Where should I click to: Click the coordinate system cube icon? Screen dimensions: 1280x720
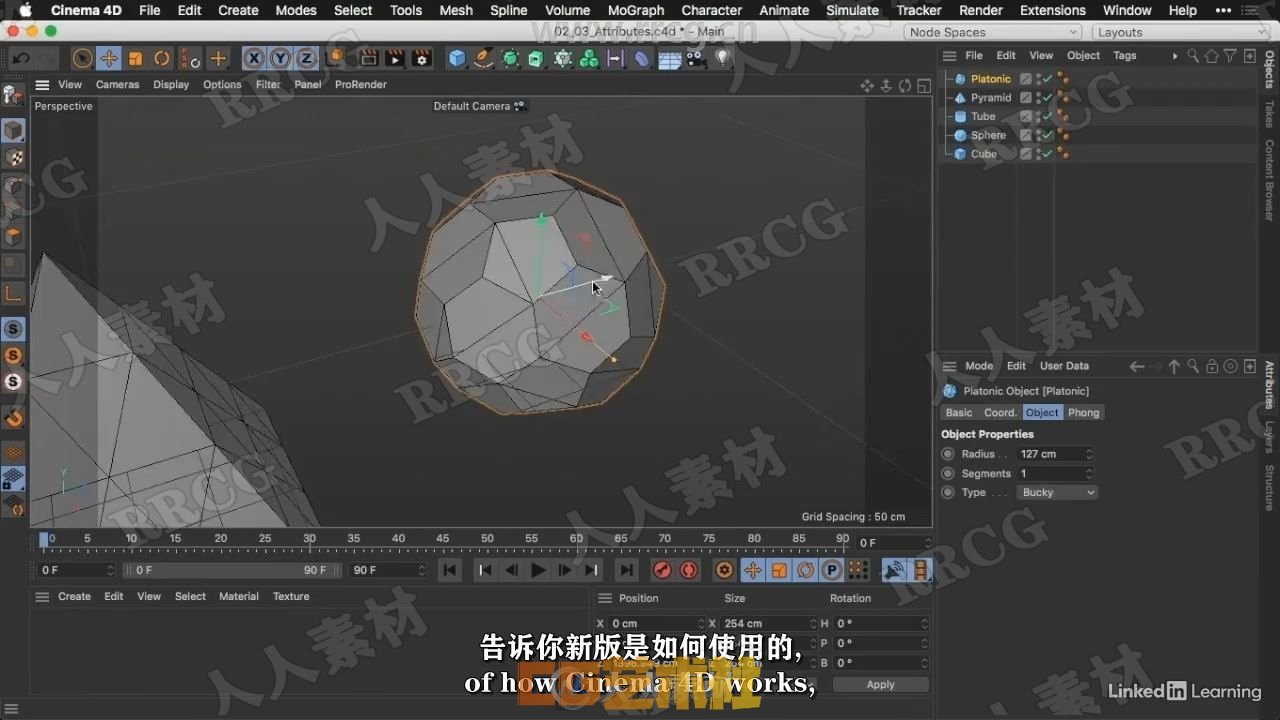coord(336,58)
